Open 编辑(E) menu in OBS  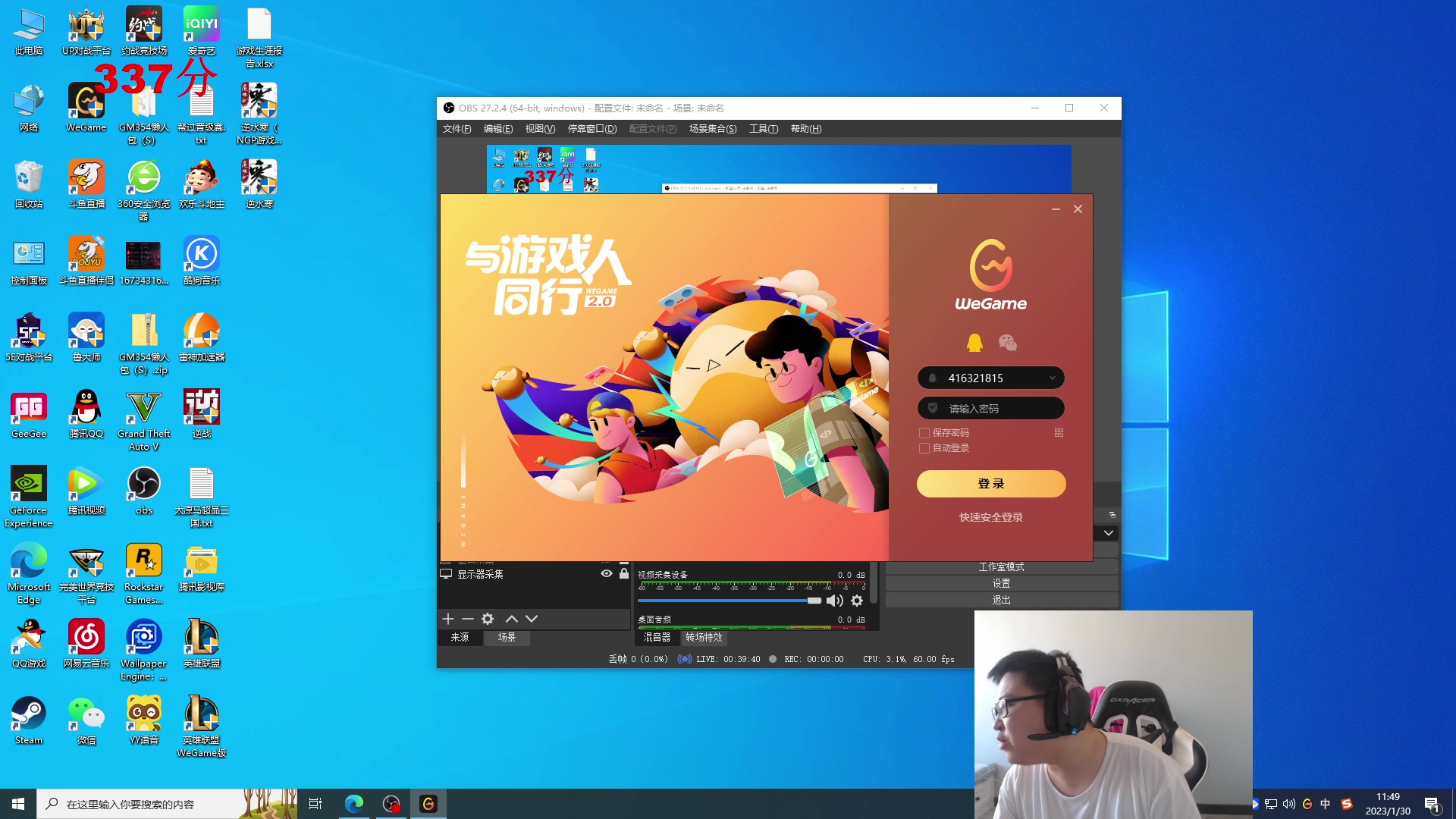[498, 129]
